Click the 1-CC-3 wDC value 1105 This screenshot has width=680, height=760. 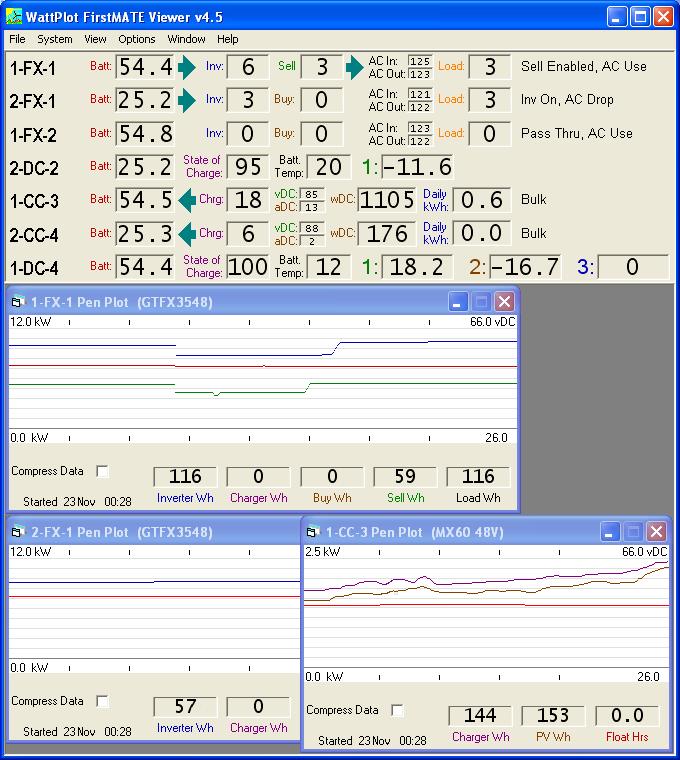click(x=387, y=200)
